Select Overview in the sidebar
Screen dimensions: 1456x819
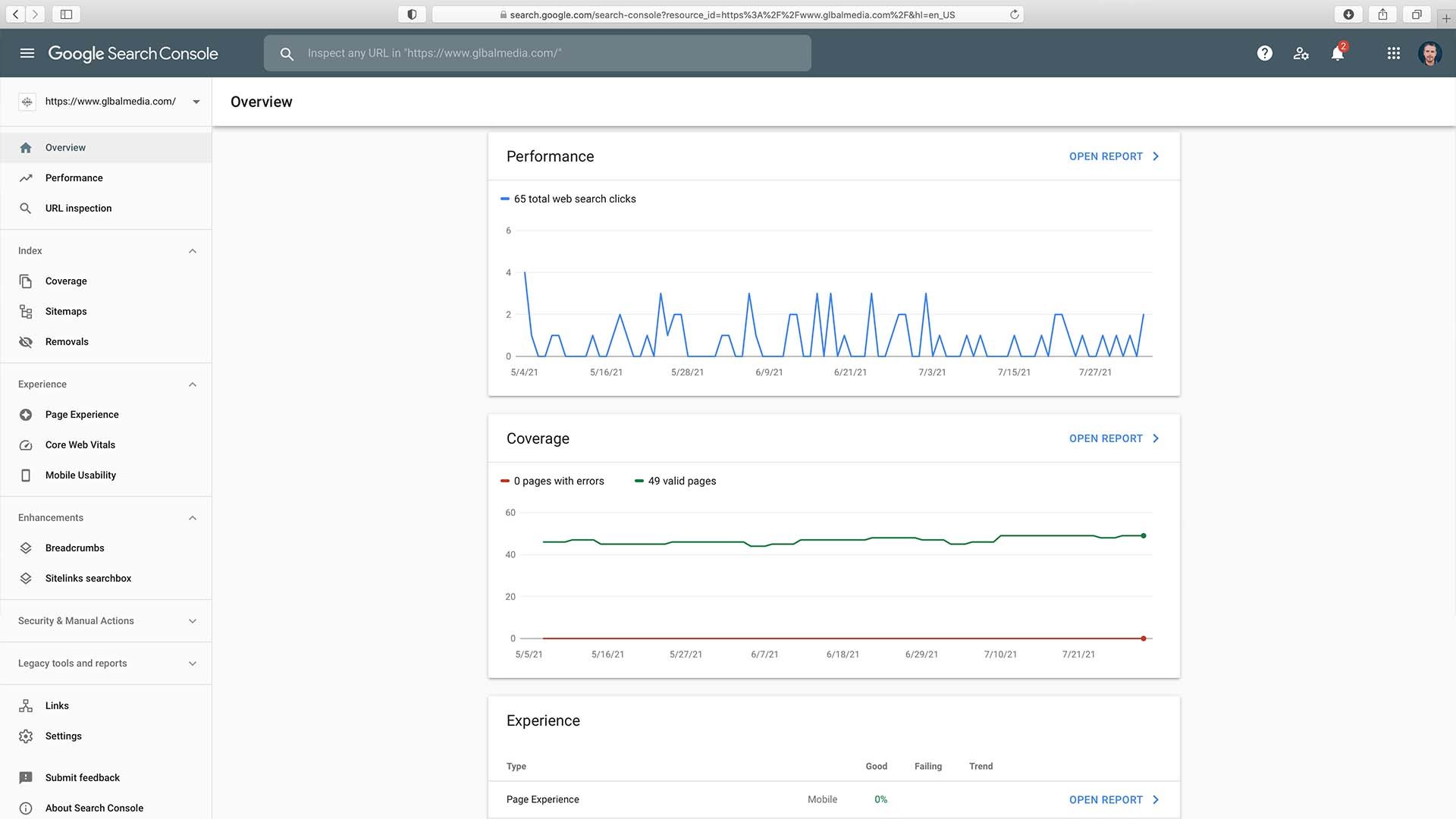pyautogui.click(x=105, y=148)
